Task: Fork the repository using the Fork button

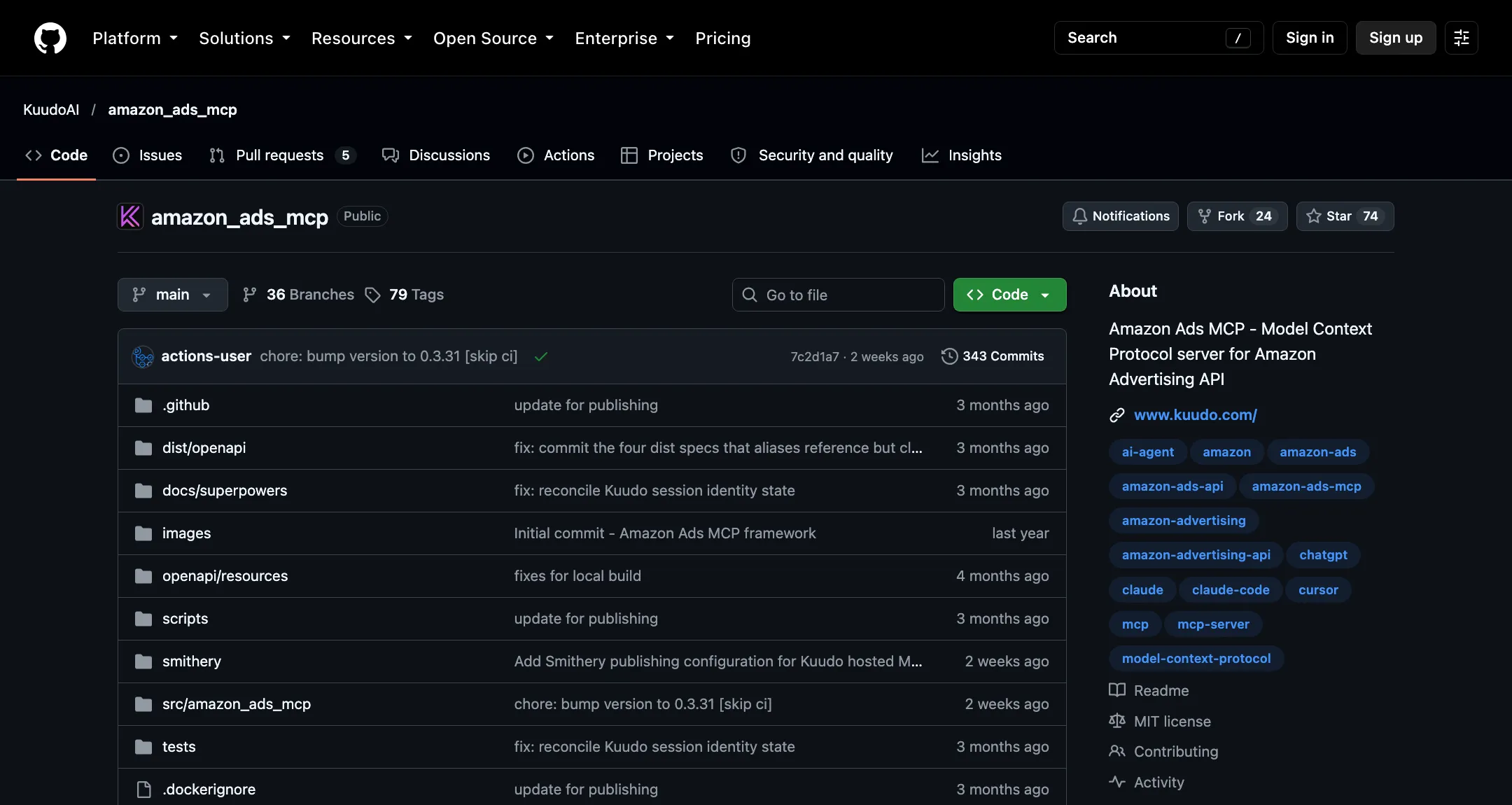Action: pos(1237,216)
